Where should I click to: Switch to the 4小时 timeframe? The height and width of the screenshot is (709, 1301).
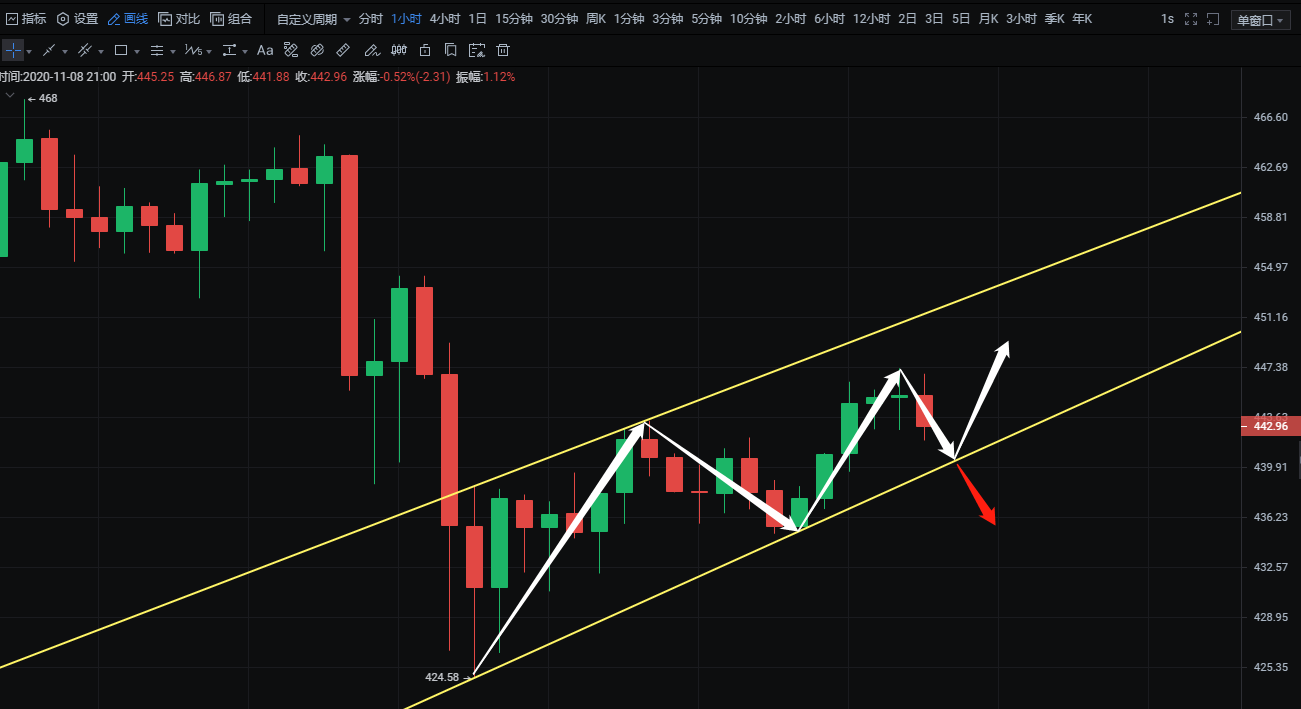(x=444, y=19)
